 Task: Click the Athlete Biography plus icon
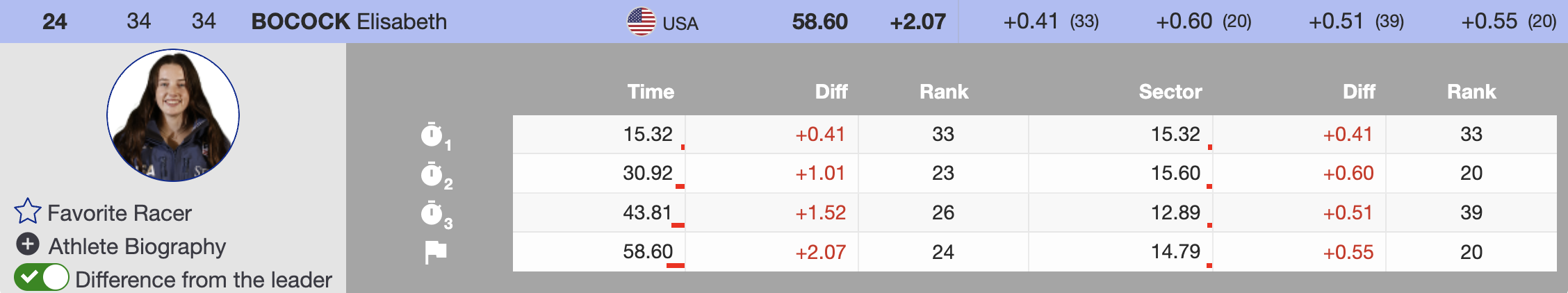[28, 244]
